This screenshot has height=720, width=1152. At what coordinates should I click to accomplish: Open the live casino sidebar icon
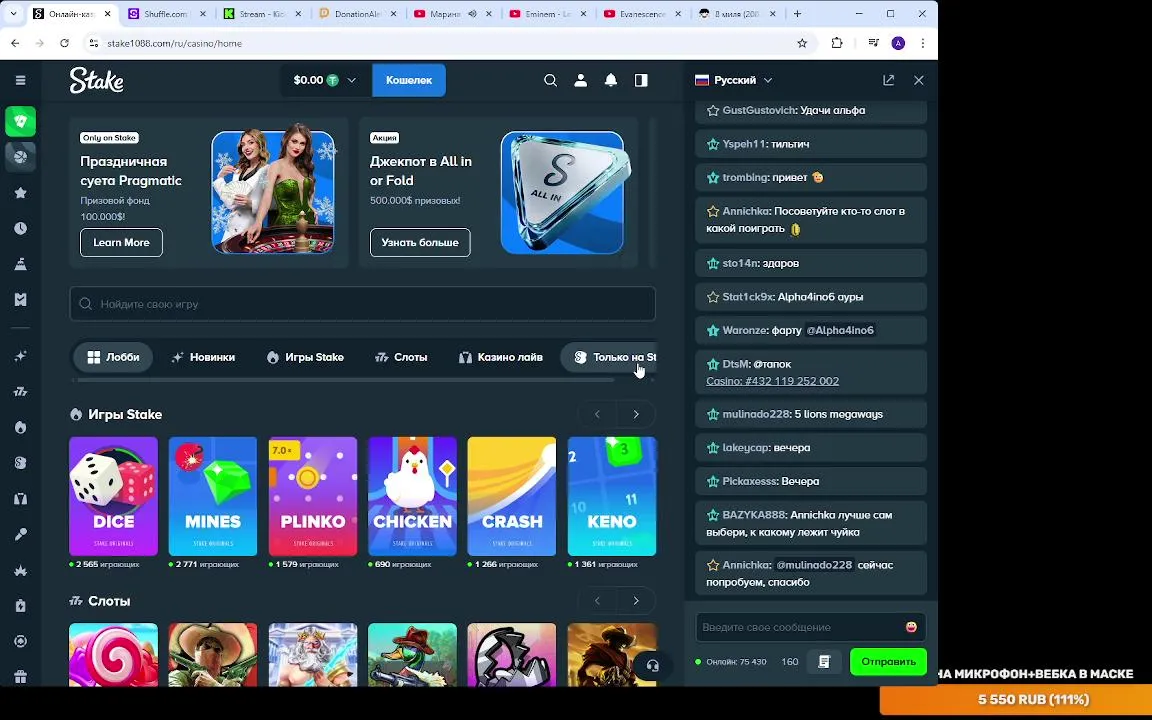click(21, 499)
